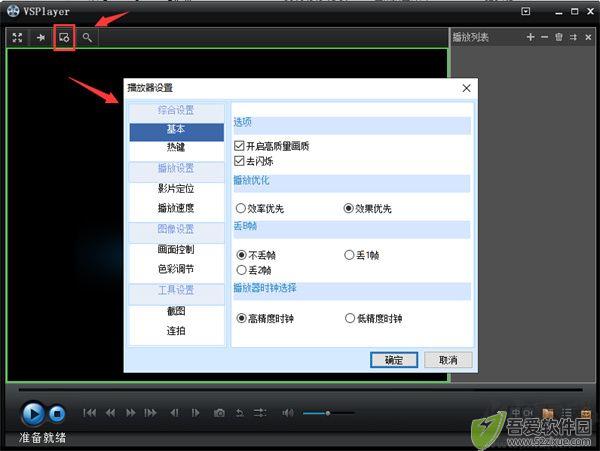This screenshot has height=451, width=600.
Task: Select 低精度时钟 radio button
Action: [x=350, y=318]
